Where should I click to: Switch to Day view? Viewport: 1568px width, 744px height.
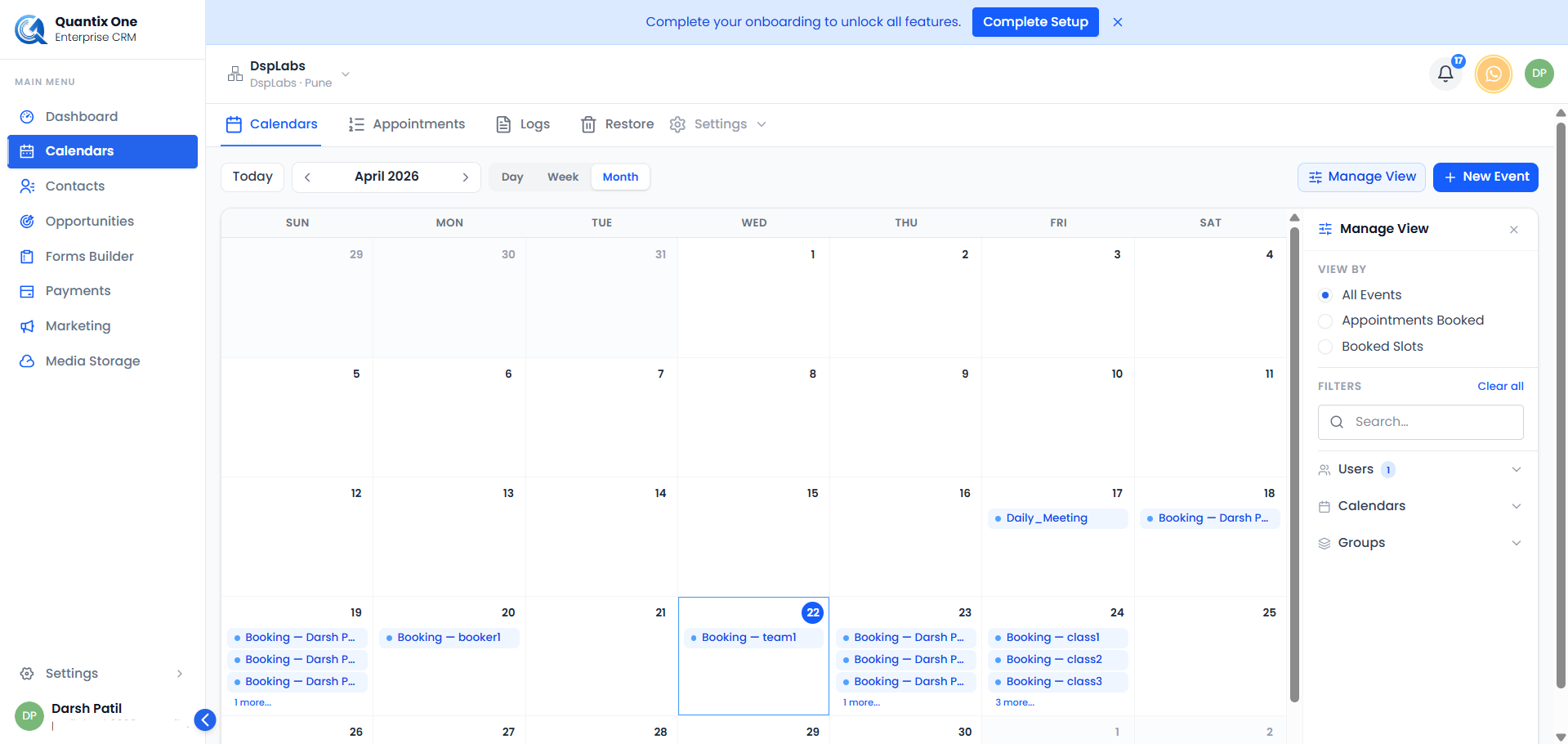click(x=512, y=177)
